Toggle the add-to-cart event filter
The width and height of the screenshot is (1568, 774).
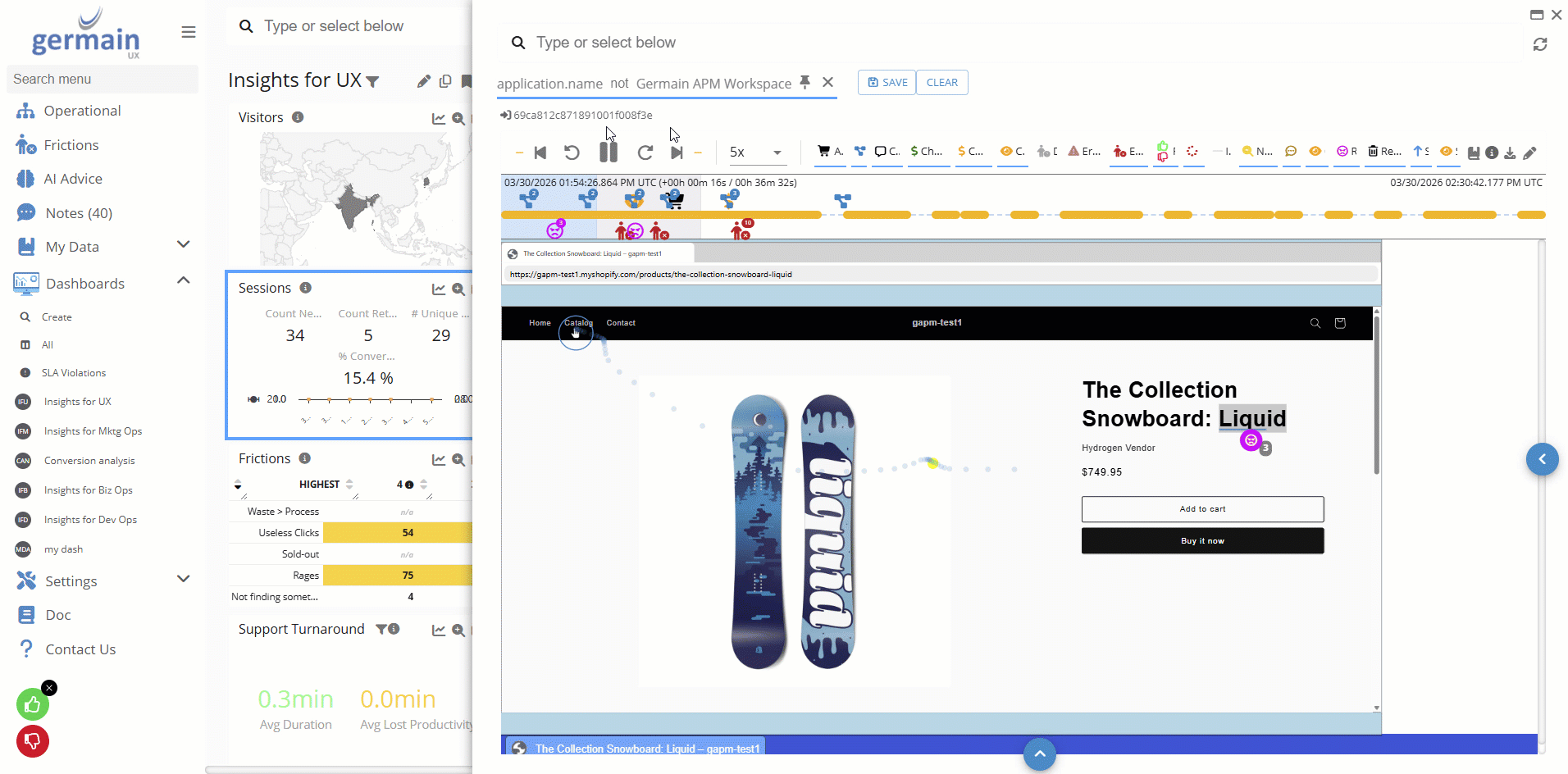pyautogui.click(x=830, y=152)
